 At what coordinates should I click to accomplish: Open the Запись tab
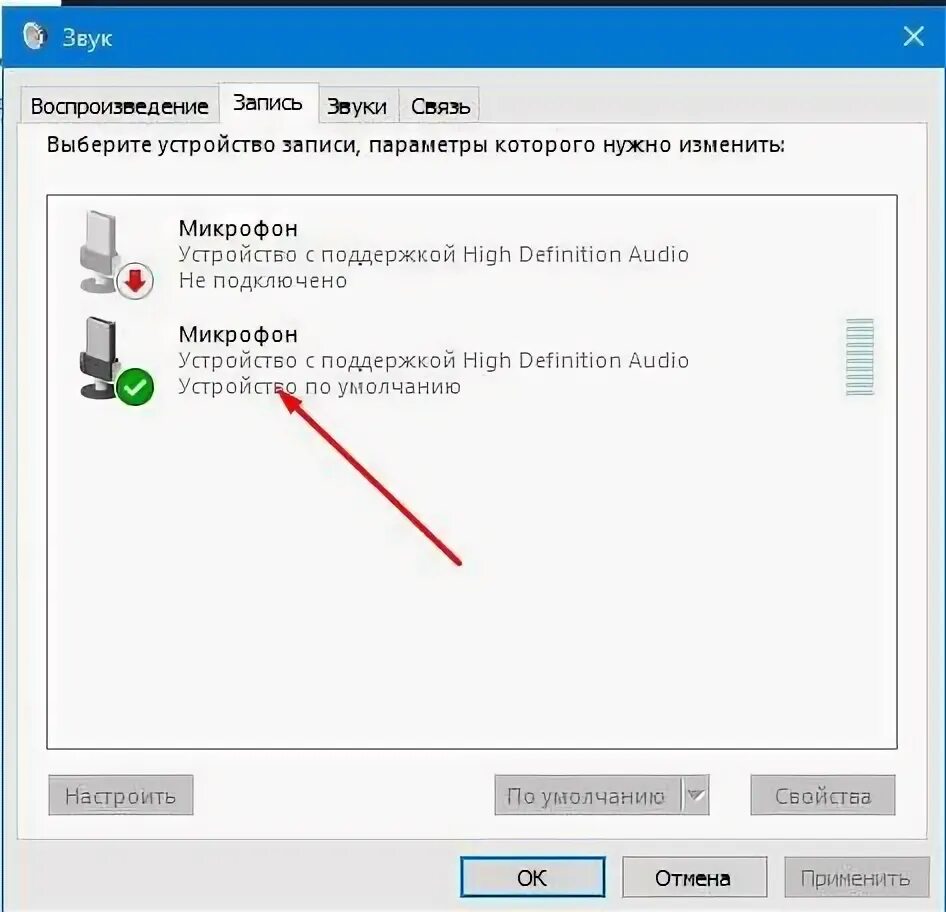(x=268, y=103)
